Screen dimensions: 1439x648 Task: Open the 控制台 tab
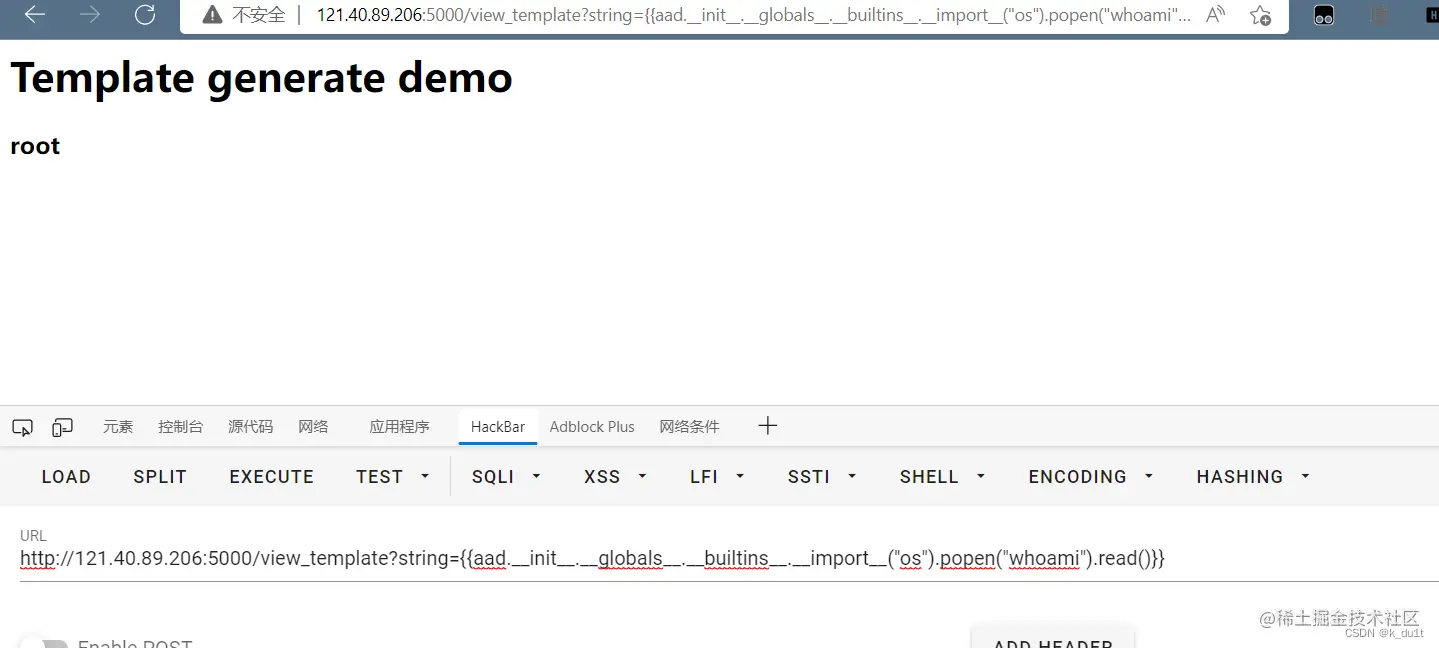coord(180,427)
